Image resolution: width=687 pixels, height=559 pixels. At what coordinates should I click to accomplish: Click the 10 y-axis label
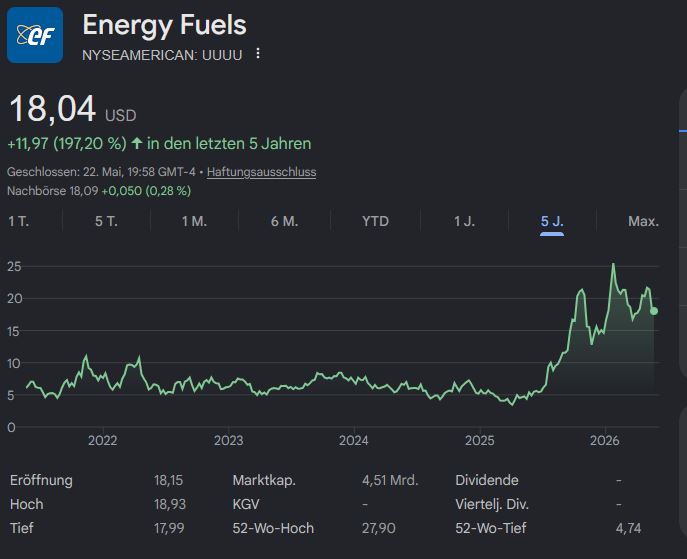[x=13, y=363]
